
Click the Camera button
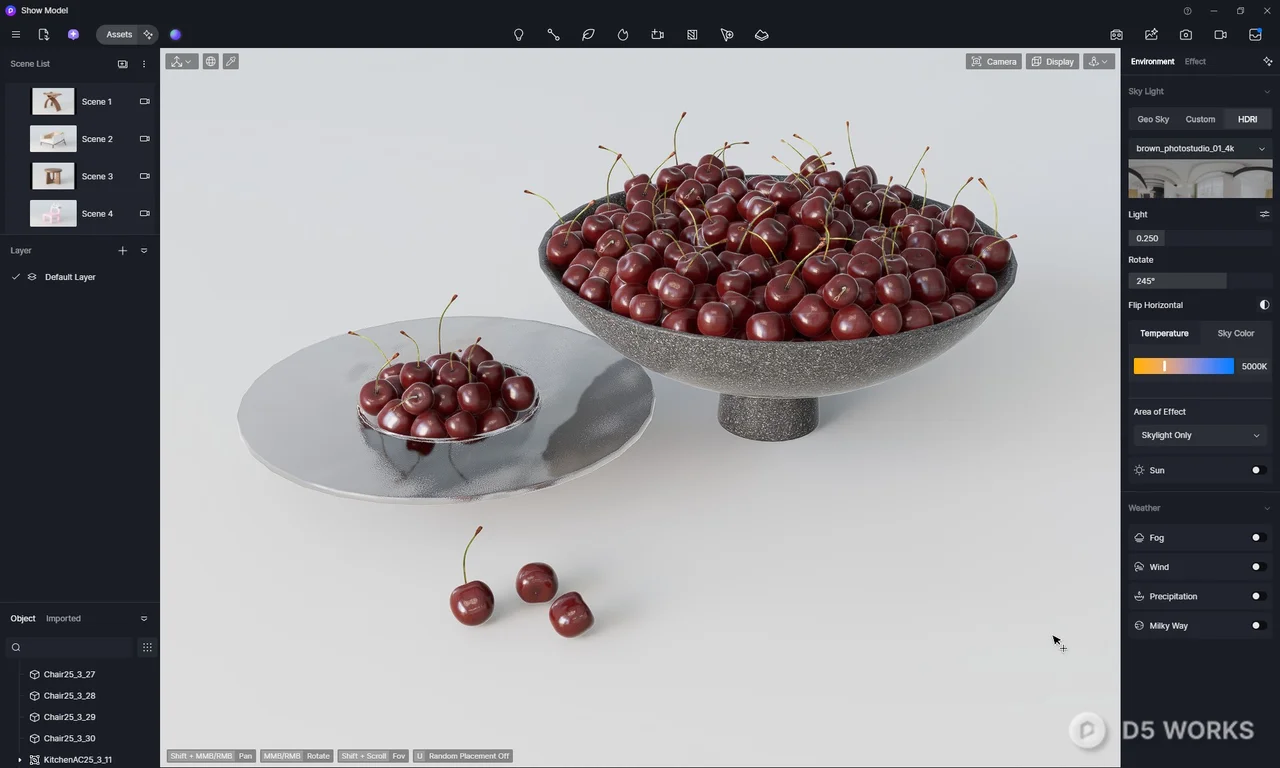click(993, 61)
